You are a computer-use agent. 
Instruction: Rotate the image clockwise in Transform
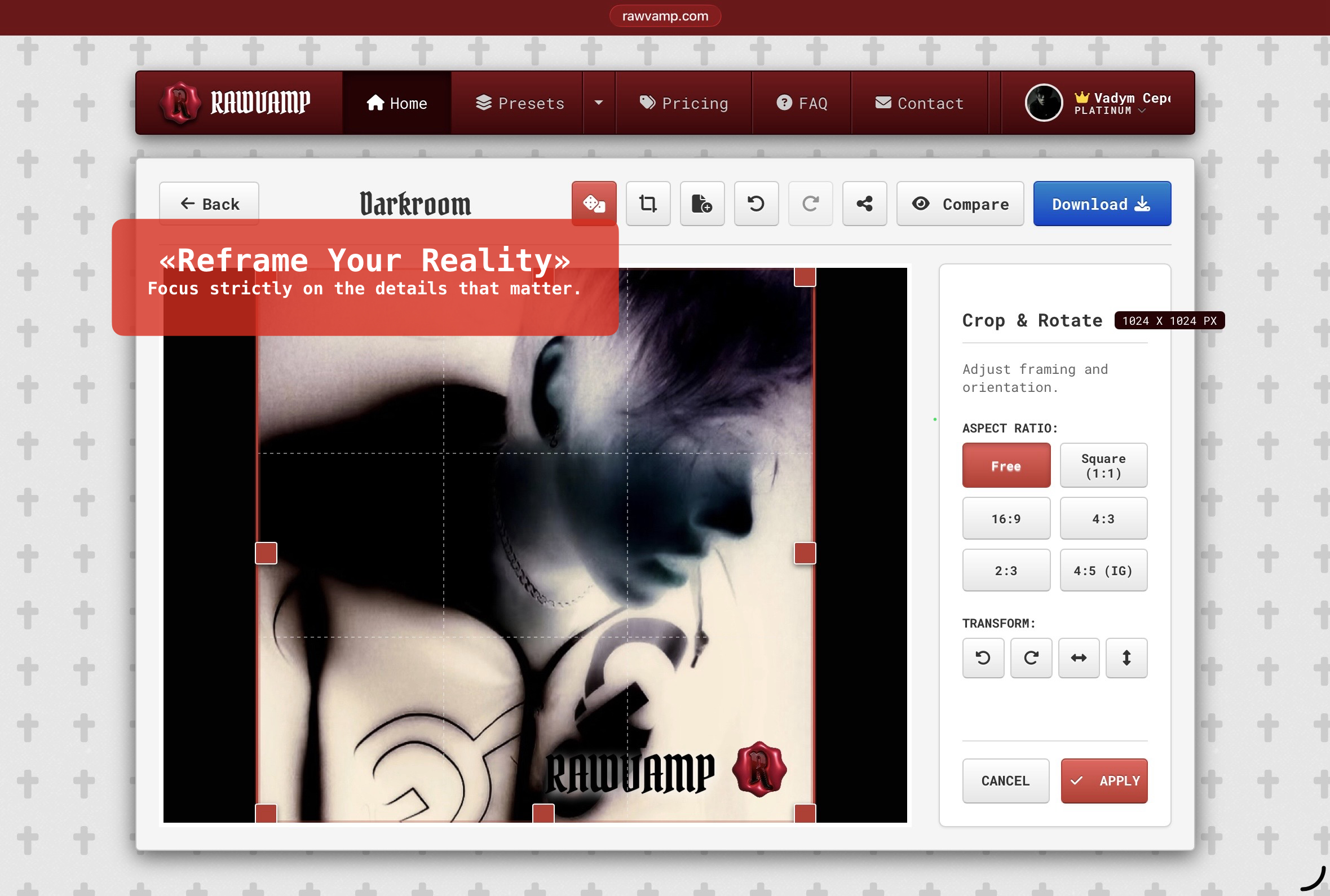point(1031,657)
